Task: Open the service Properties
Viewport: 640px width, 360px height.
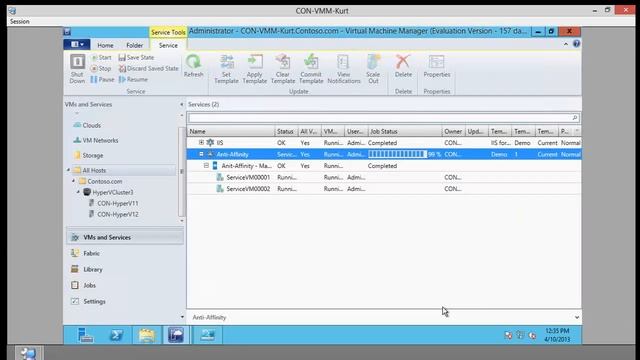Action: click(x=437, y=66)
